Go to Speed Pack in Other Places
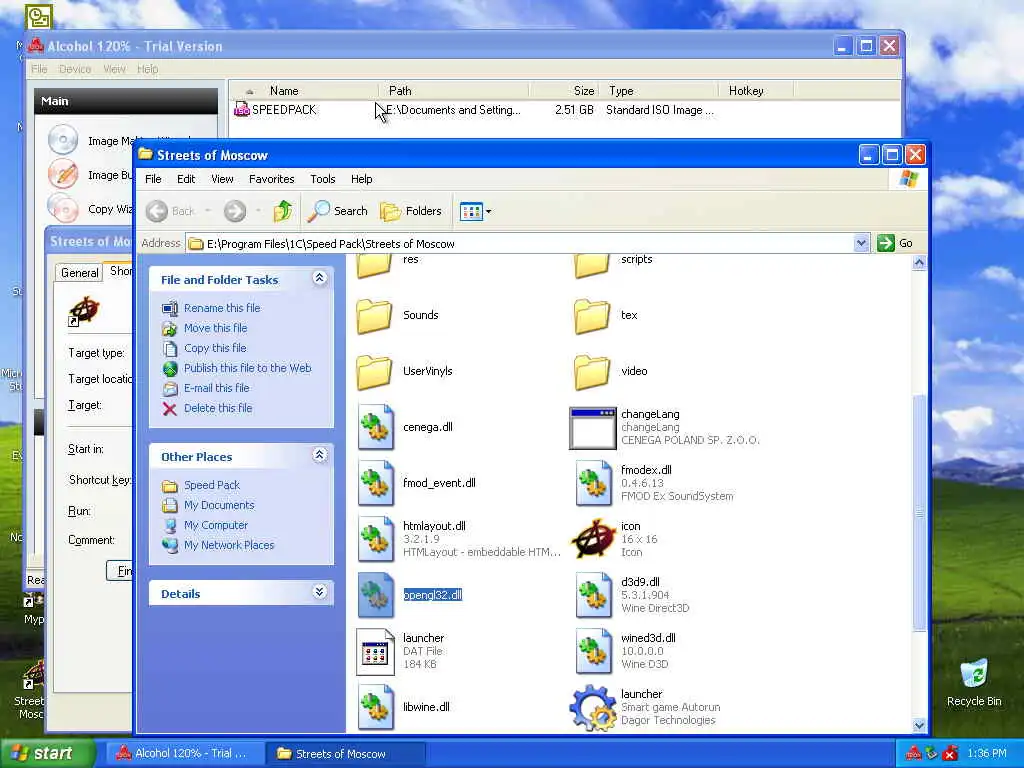Image resolution: width=1024 pixels, height=768 pixels. pyautogui.click(x=212, y=485)
